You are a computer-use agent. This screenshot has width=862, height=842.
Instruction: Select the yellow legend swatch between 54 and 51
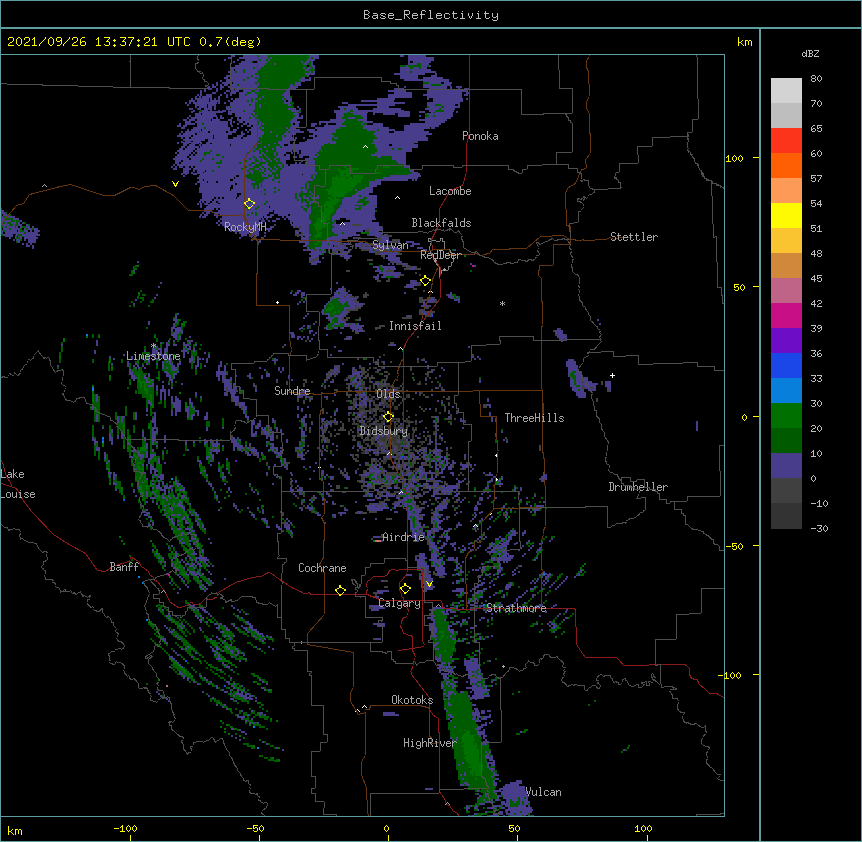tap(786, 215)
